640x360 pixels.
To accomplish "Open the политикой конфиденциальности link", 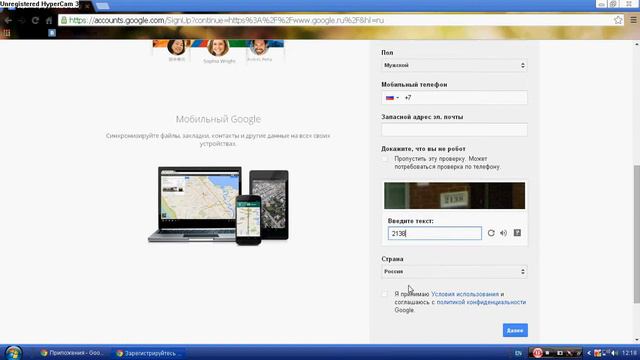I will click(481, 302).
